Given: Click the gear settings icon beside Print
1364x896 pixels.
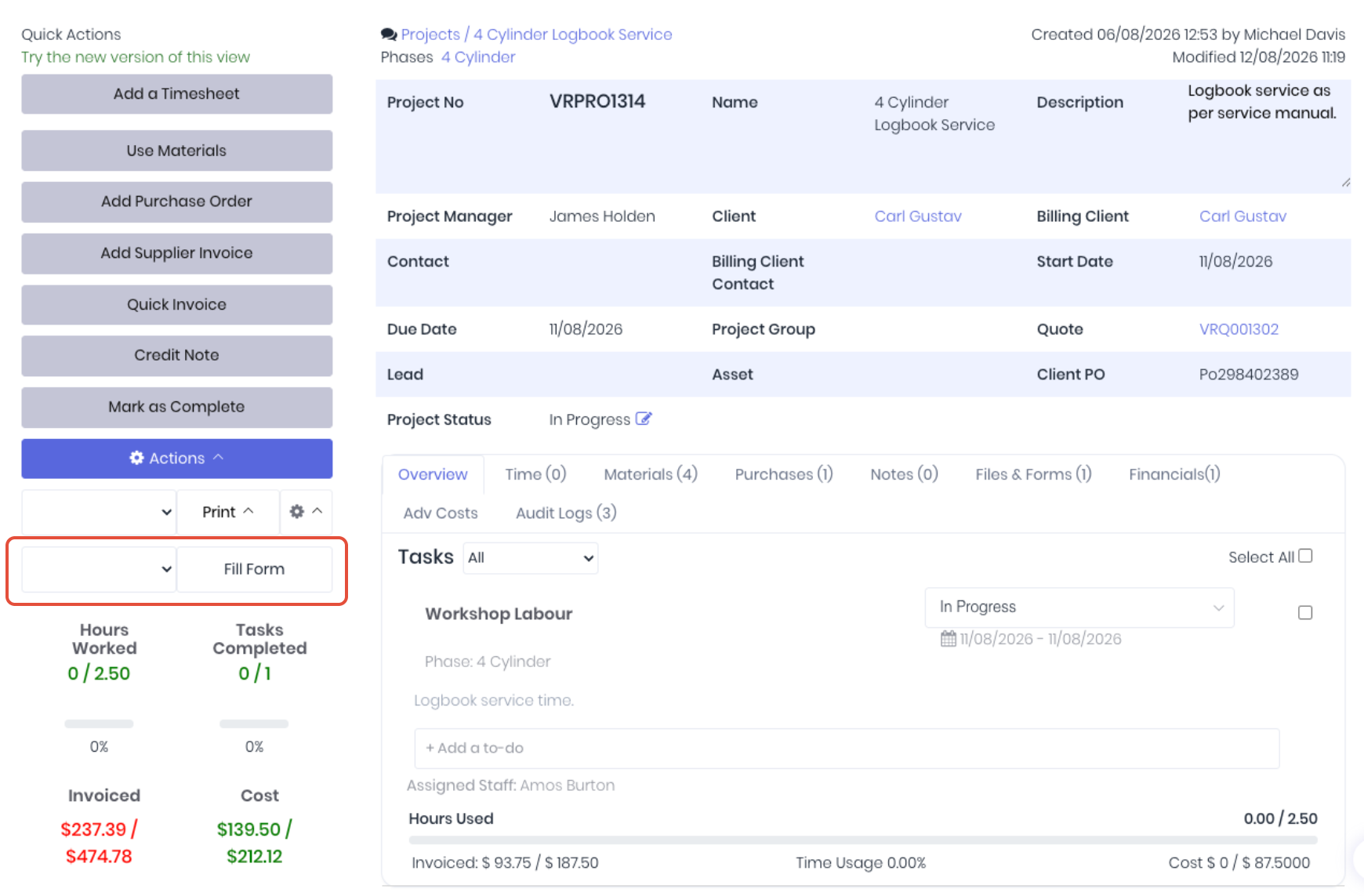Looking at the screenshot, I should [x=297, y=511].
